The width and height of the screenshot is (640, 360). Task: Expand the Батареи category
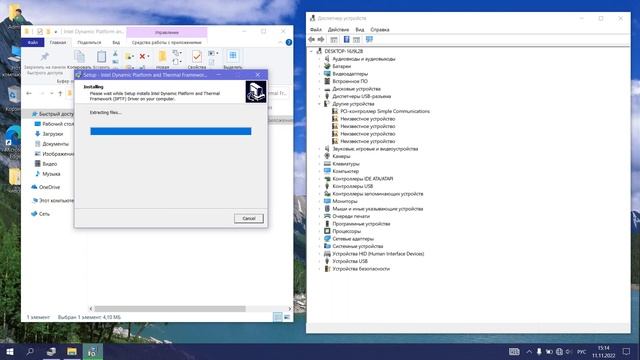320,66
